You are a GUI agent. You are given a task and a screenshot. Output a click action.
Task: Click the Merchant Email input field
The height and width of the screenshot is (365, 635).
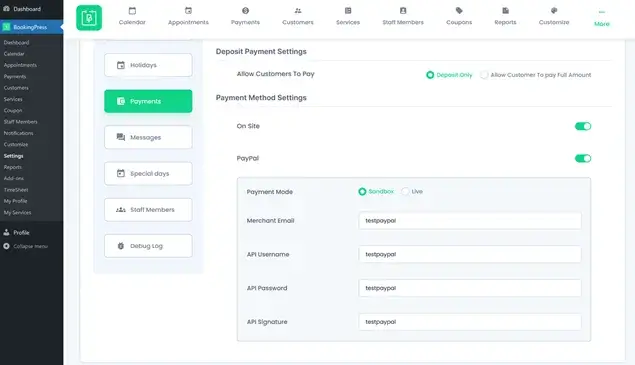[x=470, y=221]
